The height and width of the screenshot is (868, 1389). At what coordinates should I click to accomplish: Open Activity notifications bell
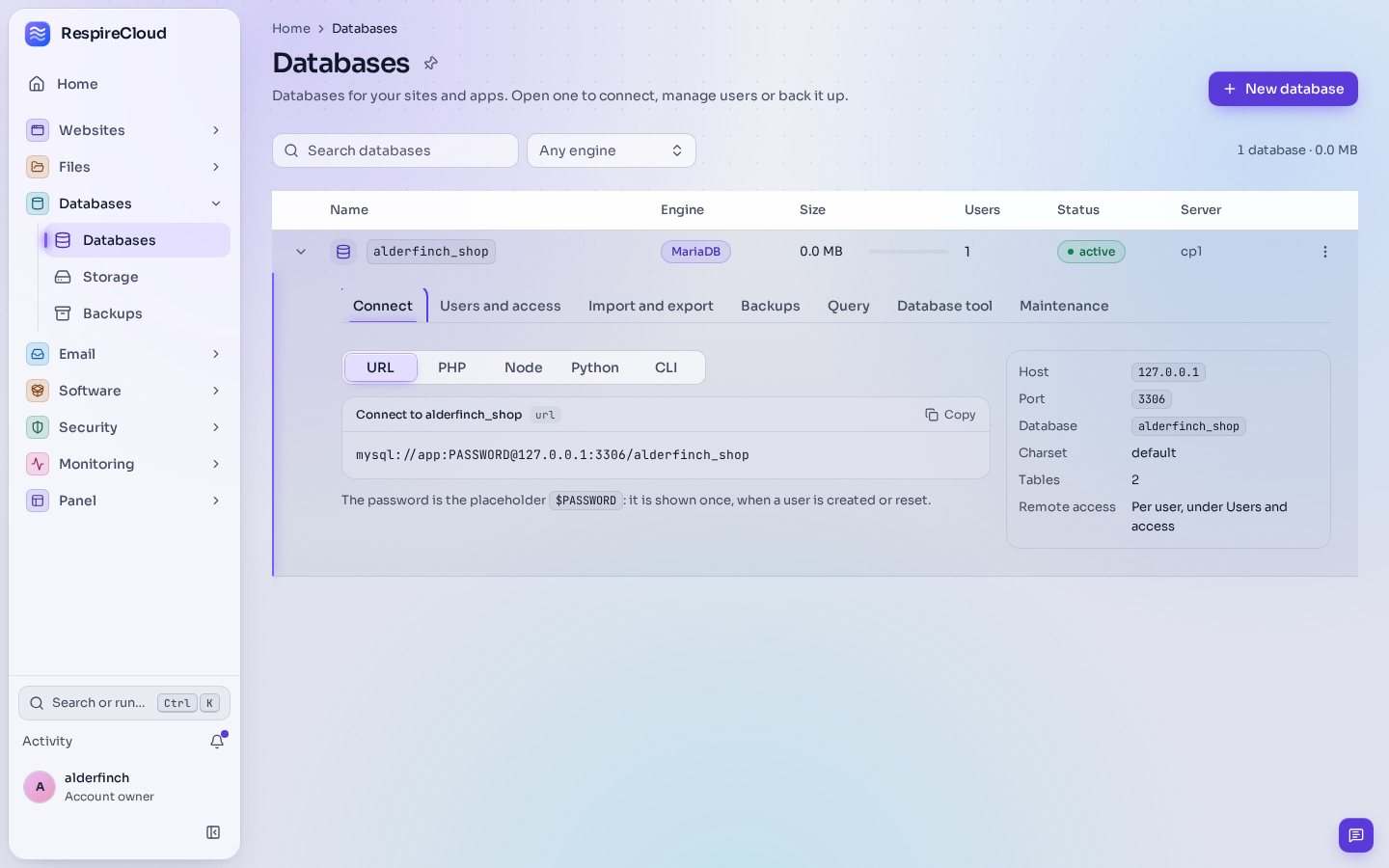[217, 741]
